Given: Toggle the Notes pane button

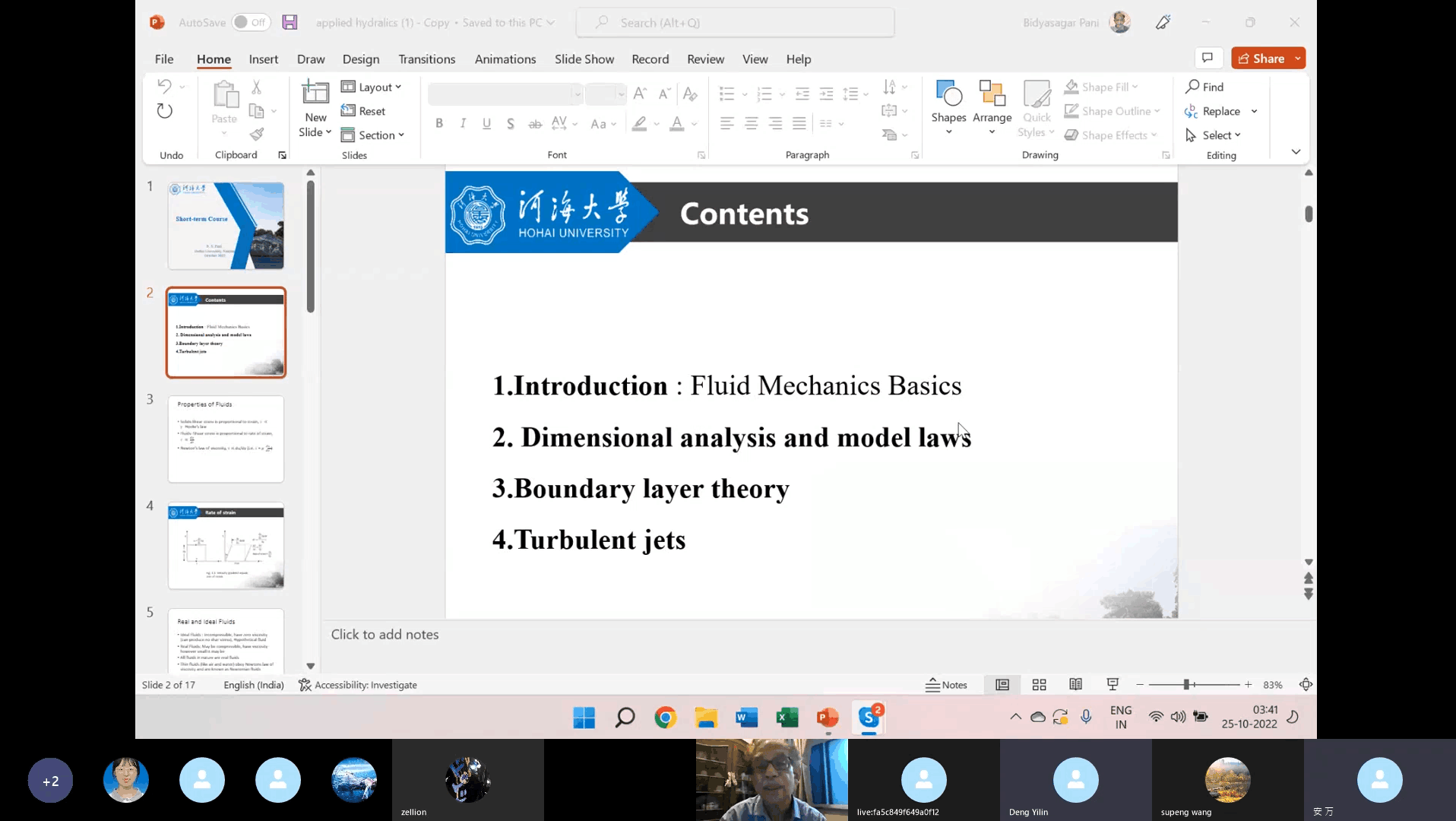Looking at the screenshot, I should 946,685.
